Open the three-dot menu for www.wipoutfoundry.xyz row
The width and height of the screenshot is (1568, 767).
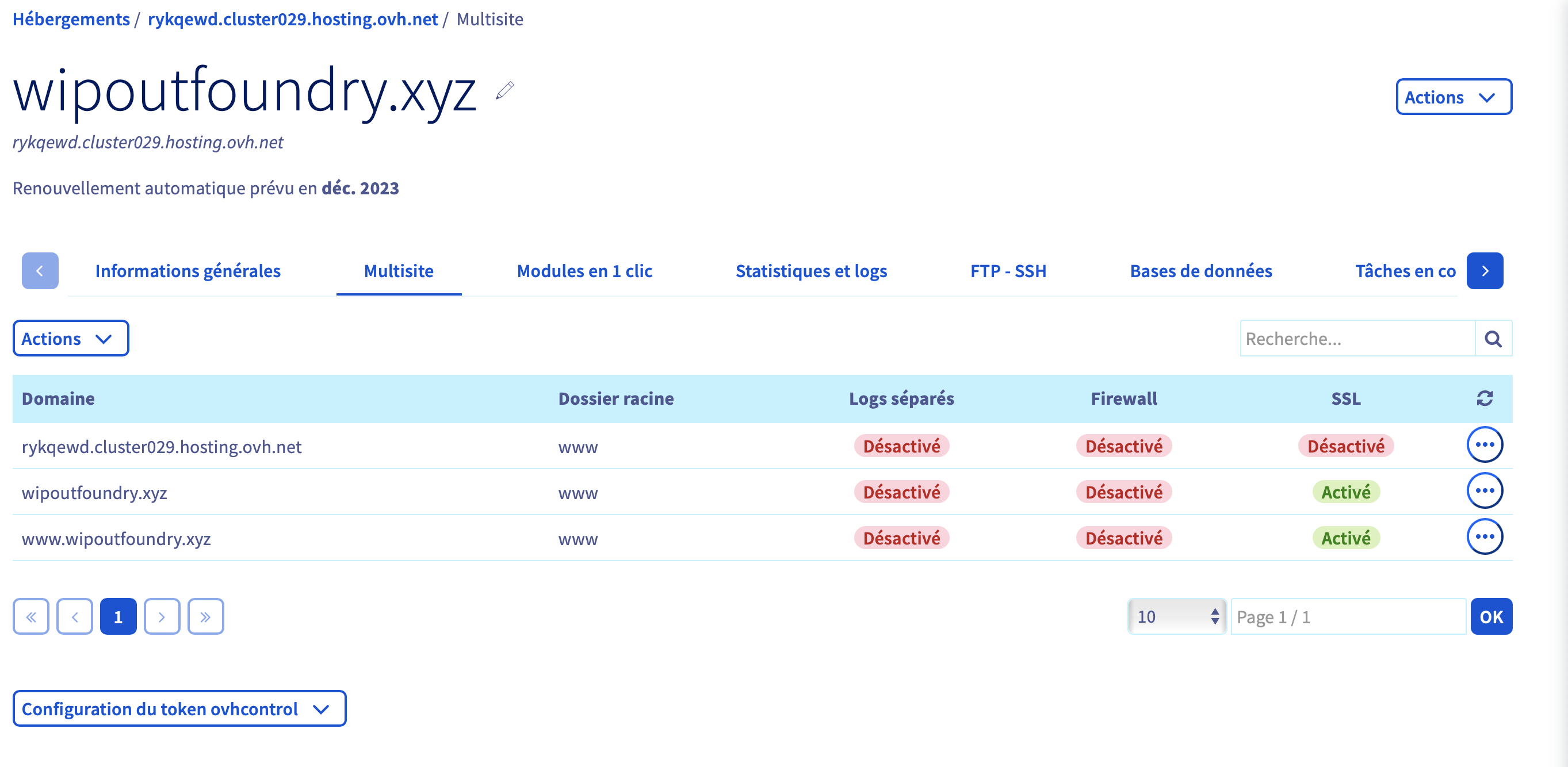point(1484,537)
